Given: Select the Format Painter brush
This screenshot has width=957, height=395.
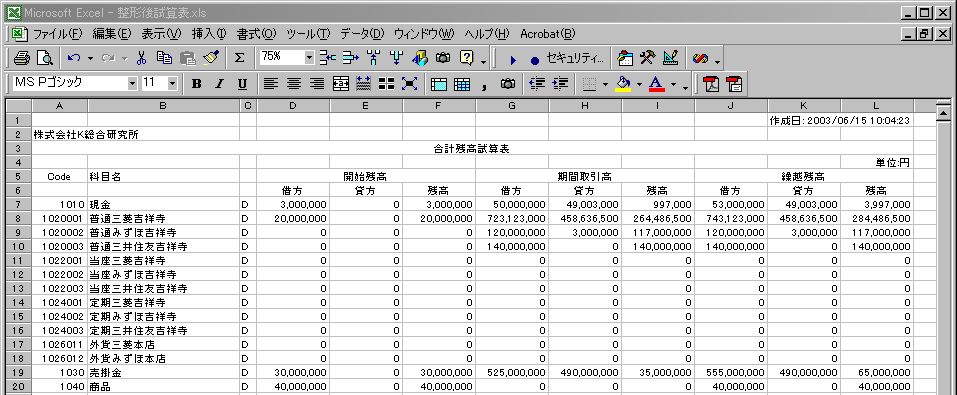Looking at the screenshot, I should [211, 59].
